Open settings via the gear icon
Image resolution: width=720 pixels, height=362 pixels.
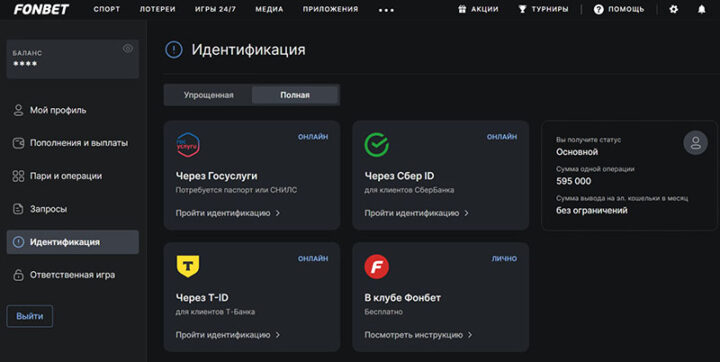coord(673,9)
